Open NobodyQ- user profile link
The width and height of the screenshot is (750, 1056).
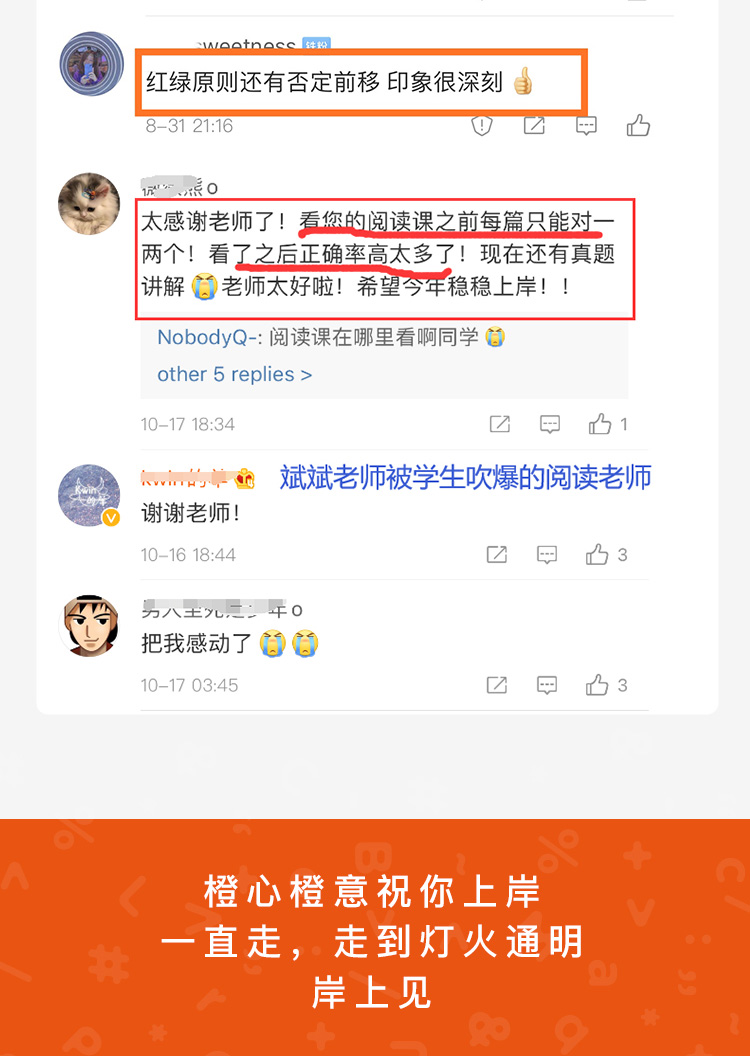point(209,337)
